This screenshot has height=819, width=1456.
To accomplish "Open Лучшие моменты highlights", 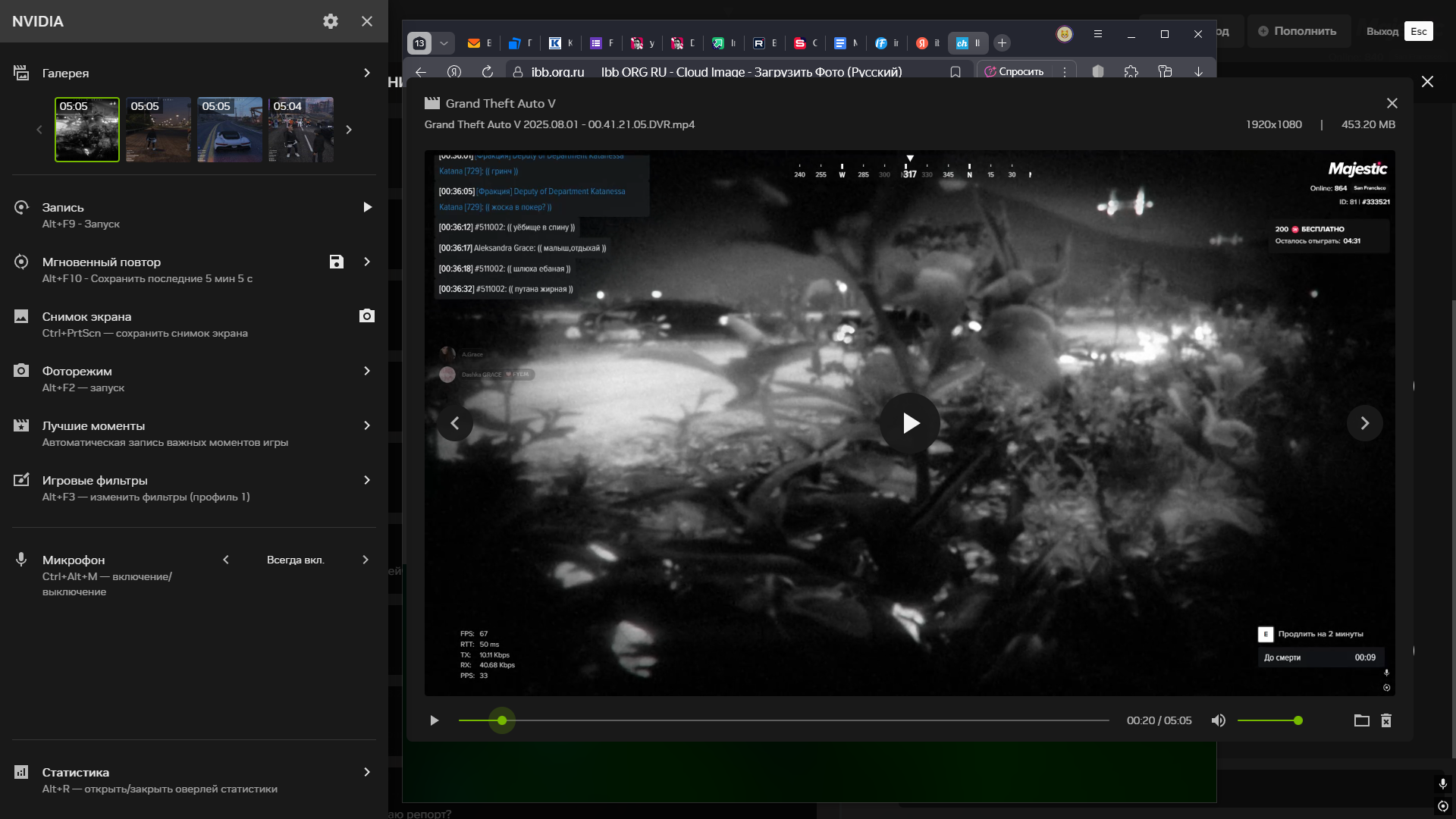I will (x=93, y=425).
